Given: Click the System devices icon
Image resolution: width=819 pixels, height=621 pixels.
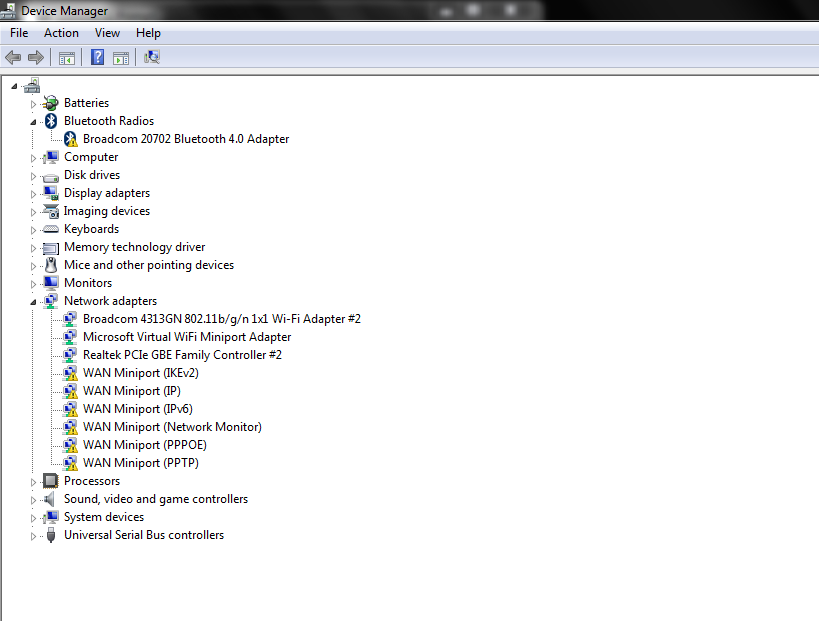Looking at the screenshot, I should click(51, 517).
